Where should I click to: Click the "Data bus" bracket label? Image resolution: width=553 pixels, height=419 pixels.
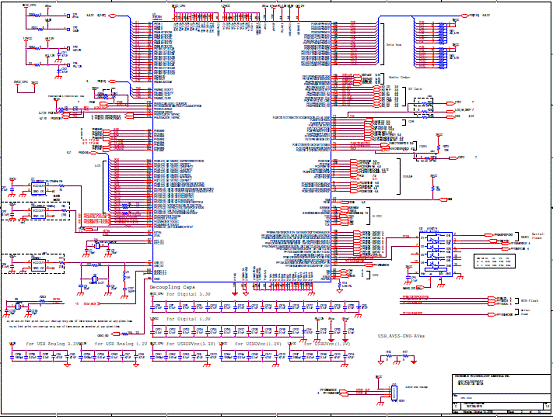(394, 45)
